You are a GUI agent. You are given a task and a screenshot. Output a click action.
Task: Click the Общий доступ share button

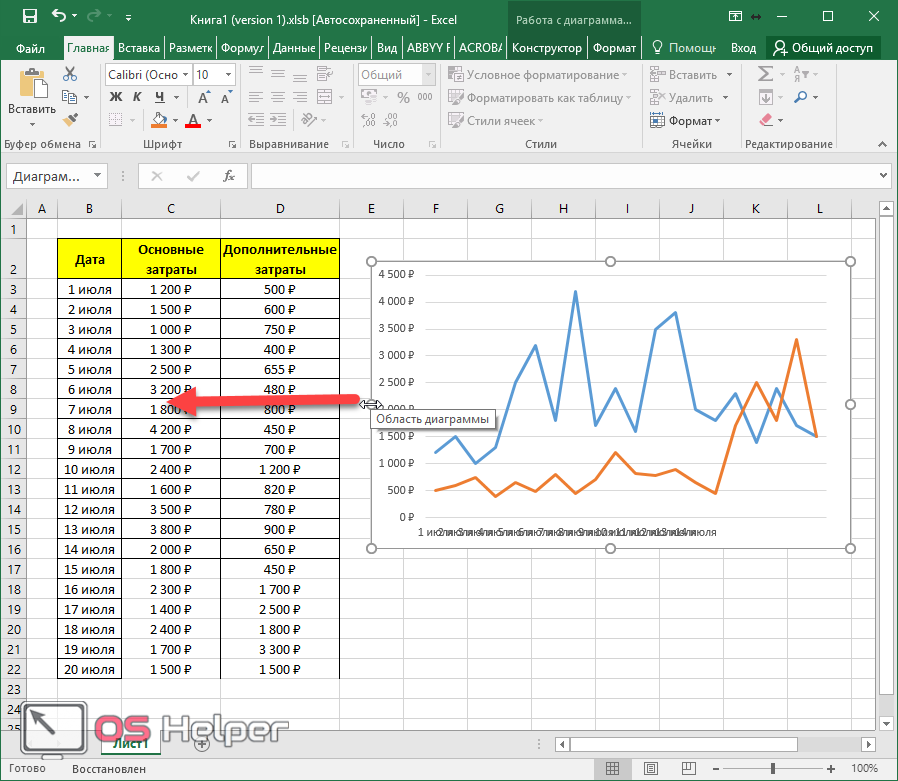(824, 48)
